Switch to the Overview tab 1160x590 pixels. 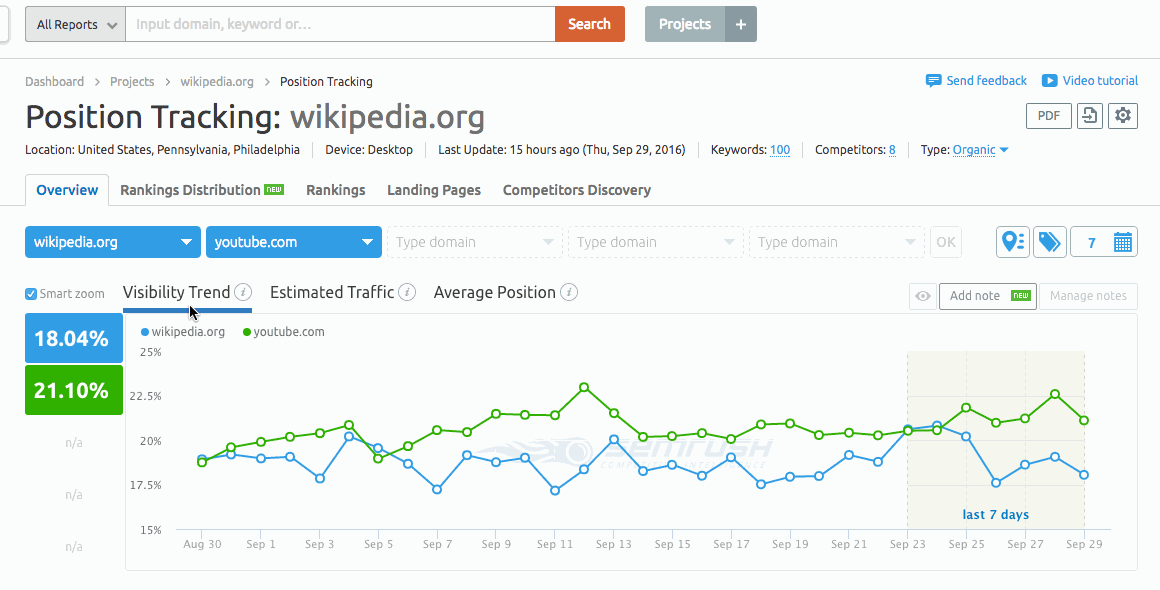coord(67,190)
